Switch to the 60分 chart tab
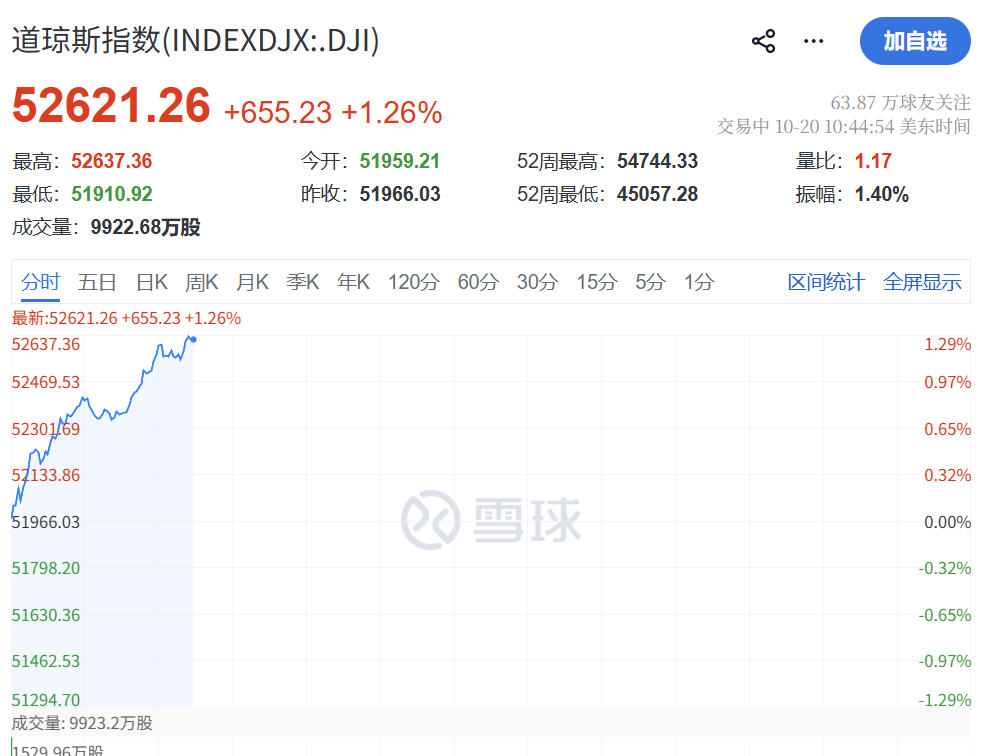 pyautogui.click(x=478, y=282)
